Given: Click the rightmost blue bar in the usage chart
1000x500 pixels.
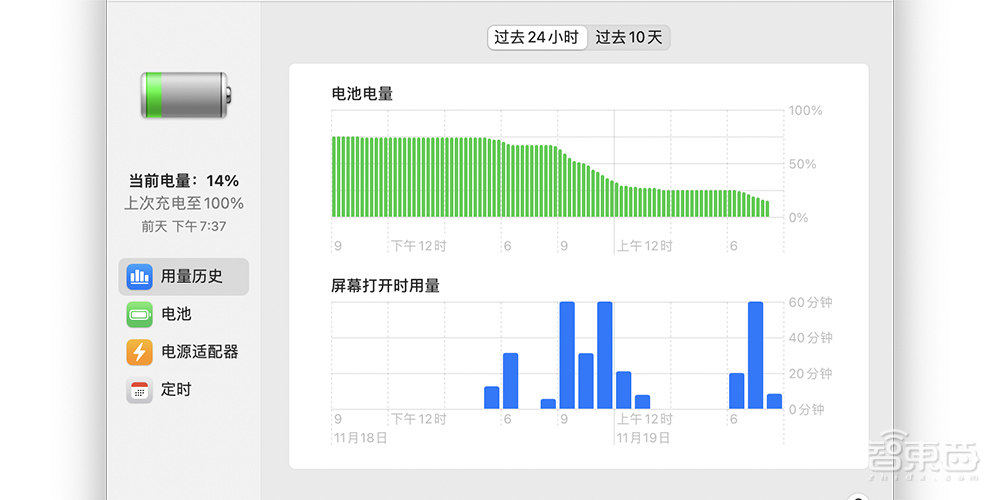Looking at the screenshot, I should click(774, 401).
